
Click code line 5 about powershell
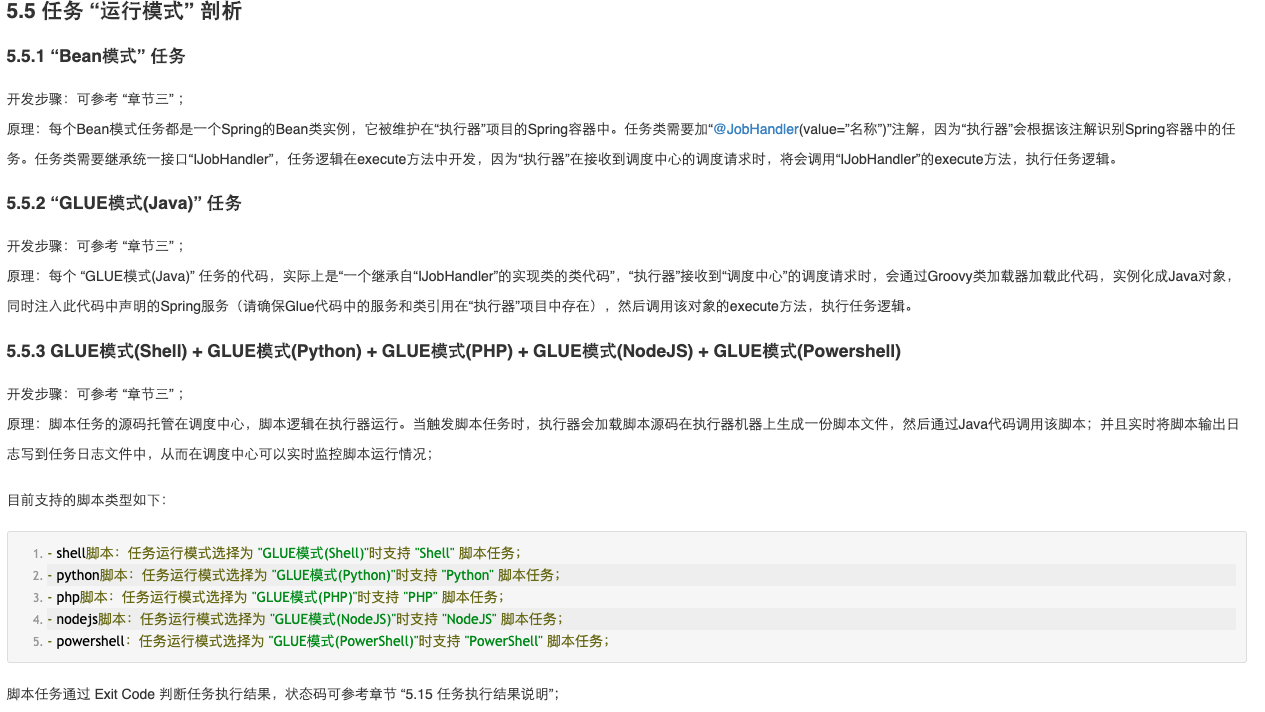click(x=328, y=641)
